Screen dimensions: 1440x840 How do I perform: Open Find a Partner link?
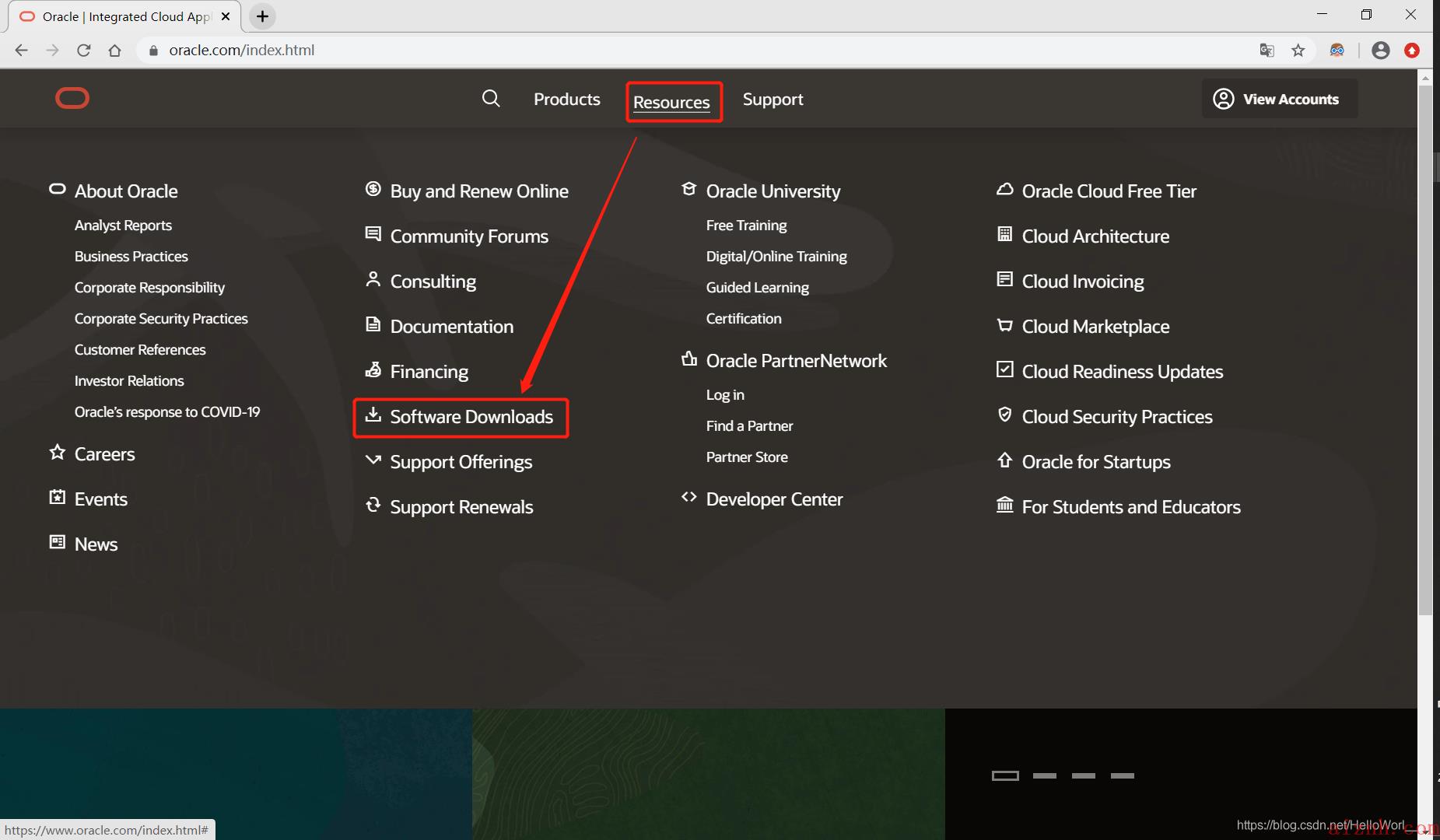coord(749,426)
